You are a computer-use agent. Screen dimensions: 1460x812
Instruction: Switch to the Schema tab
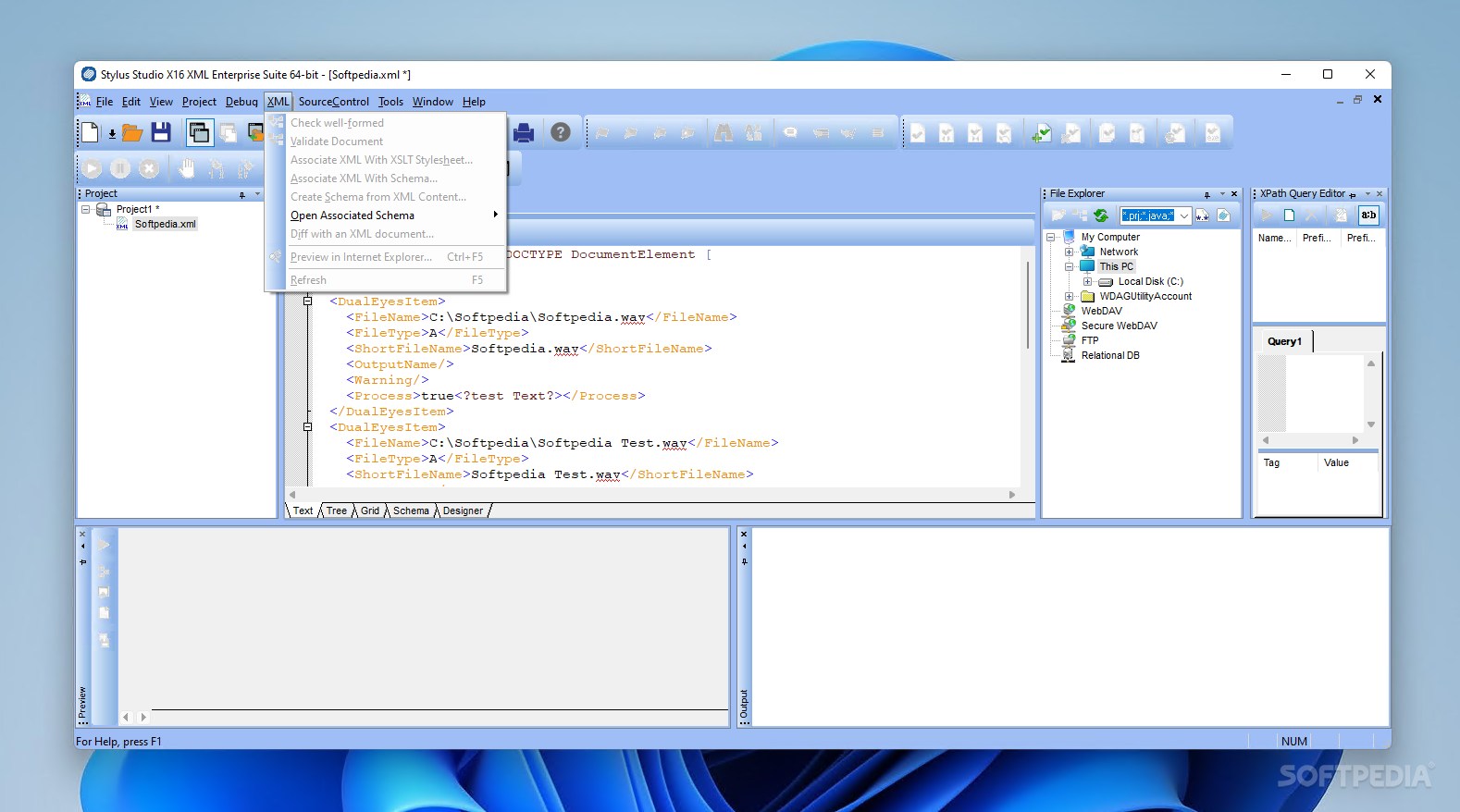click(x=411, y=511)
